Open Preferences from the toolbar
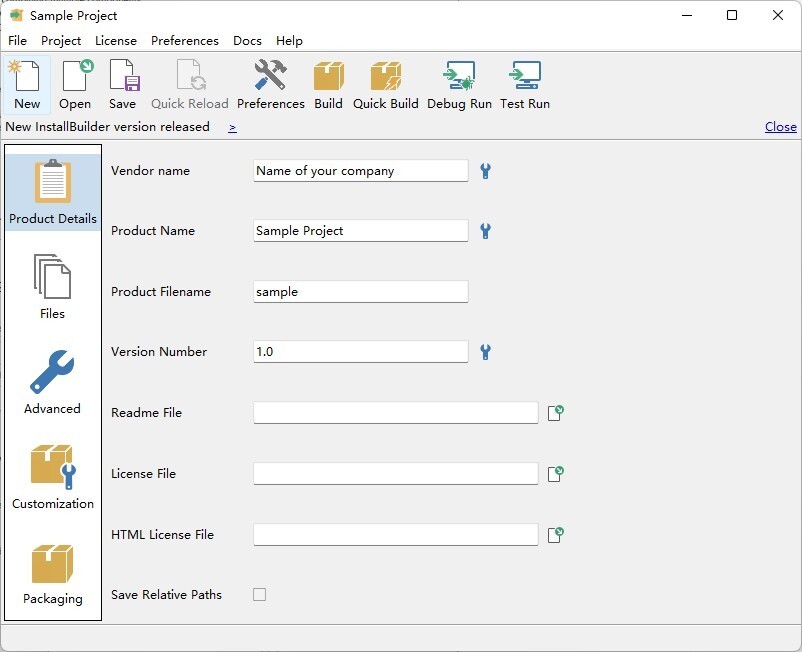802x652 pixels. pyautogui.click(x=270, y=84)
